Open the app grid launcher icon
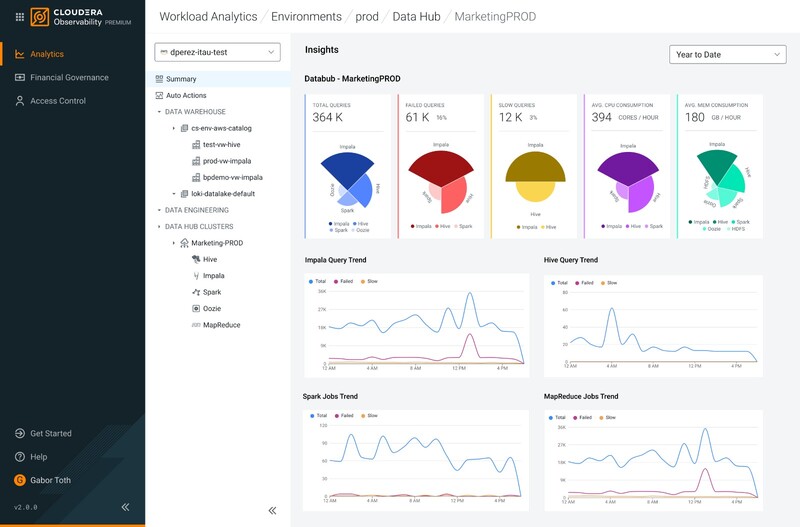This screenshot has width=800, height=527. pos(19,17)
